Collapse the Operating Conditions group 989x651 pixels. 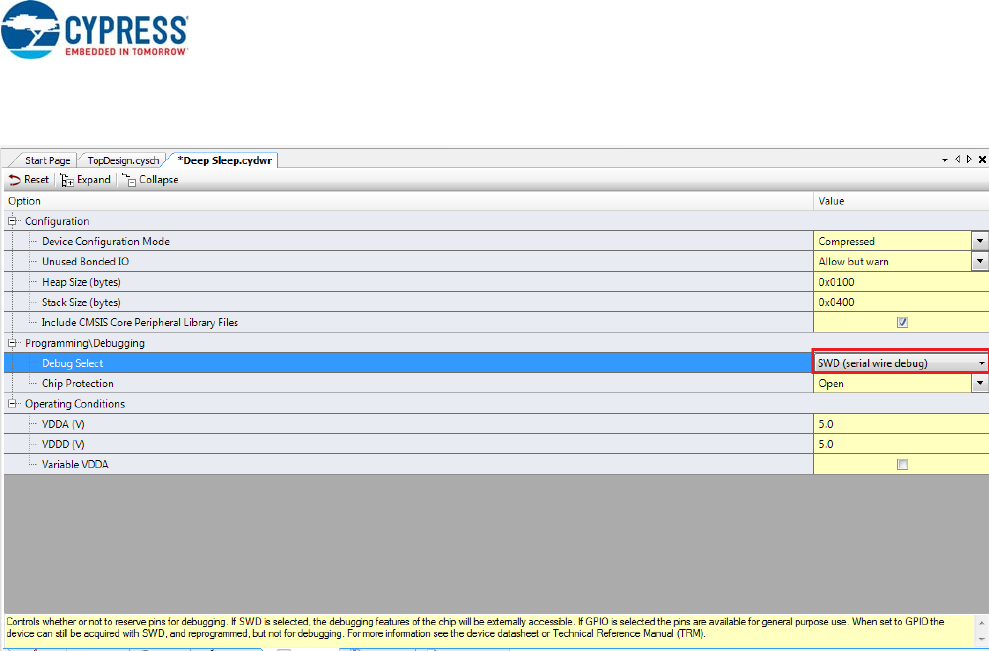(13, 404)
